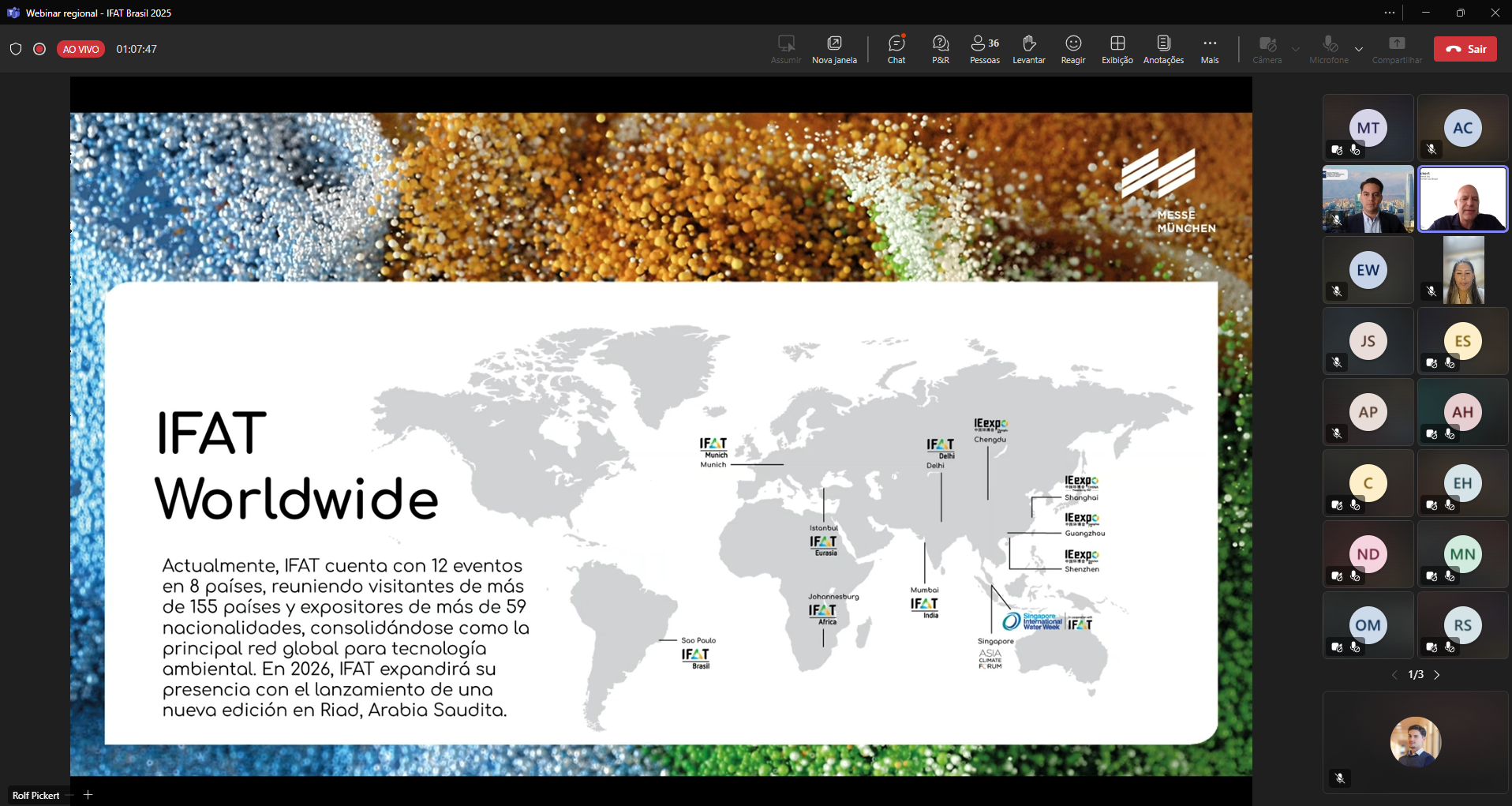Toggle the Microfone
The image size is (1512, 806).
(x=1329, y=49)
